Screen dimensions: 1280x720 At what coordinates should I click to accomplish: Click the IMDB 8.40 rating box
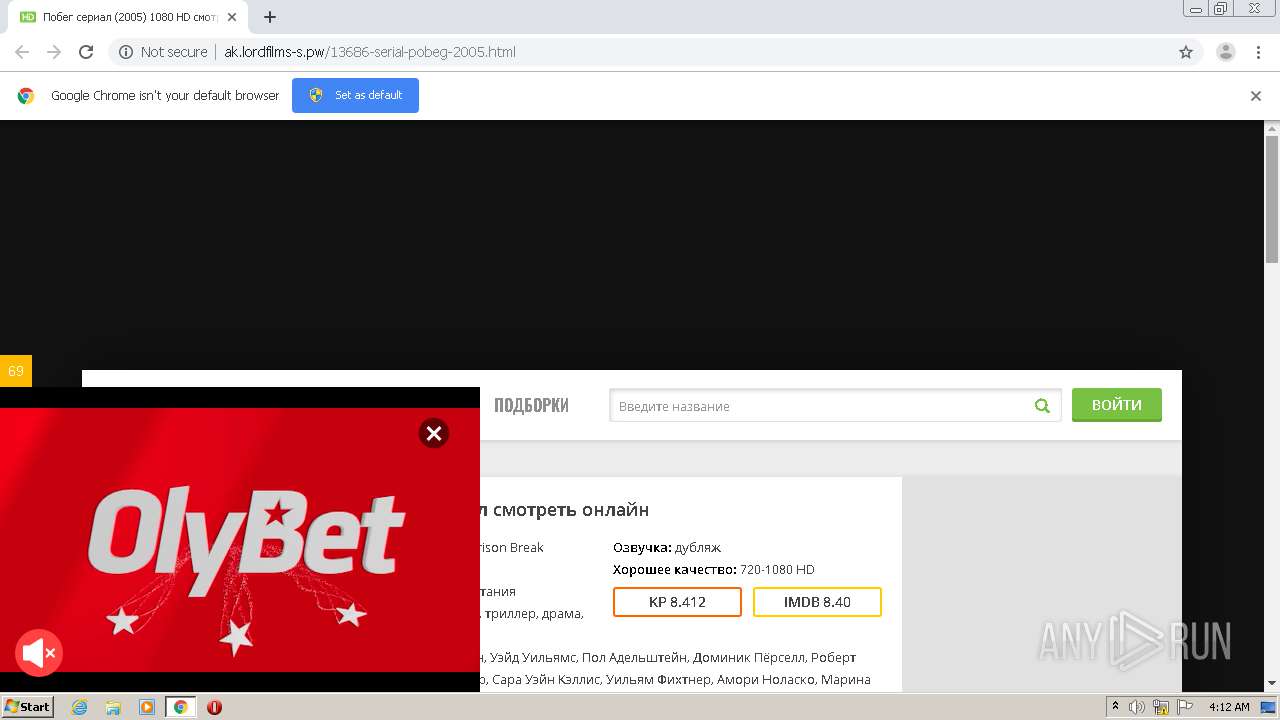[817, 602]
